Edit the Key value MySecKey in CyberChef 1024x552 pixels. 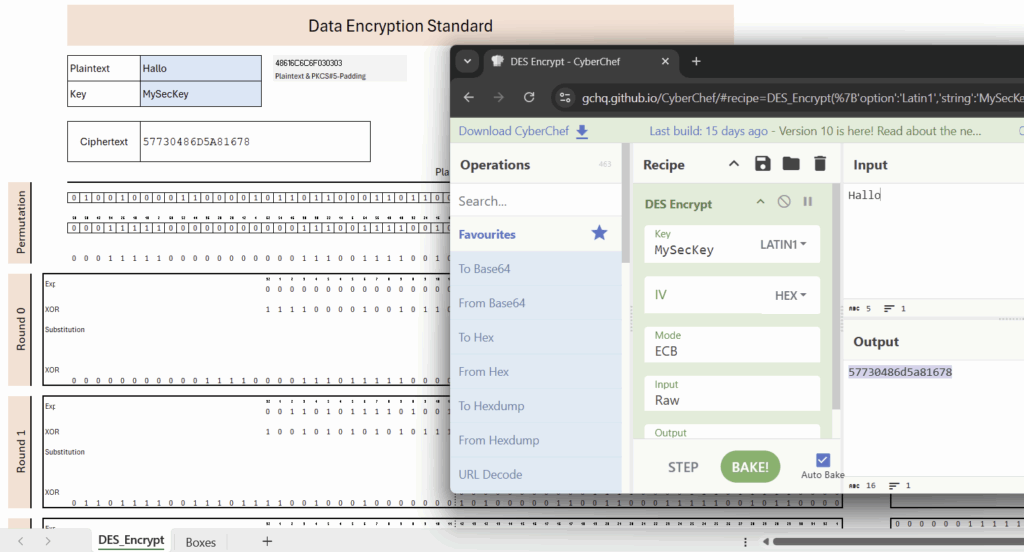click(684, 250)
